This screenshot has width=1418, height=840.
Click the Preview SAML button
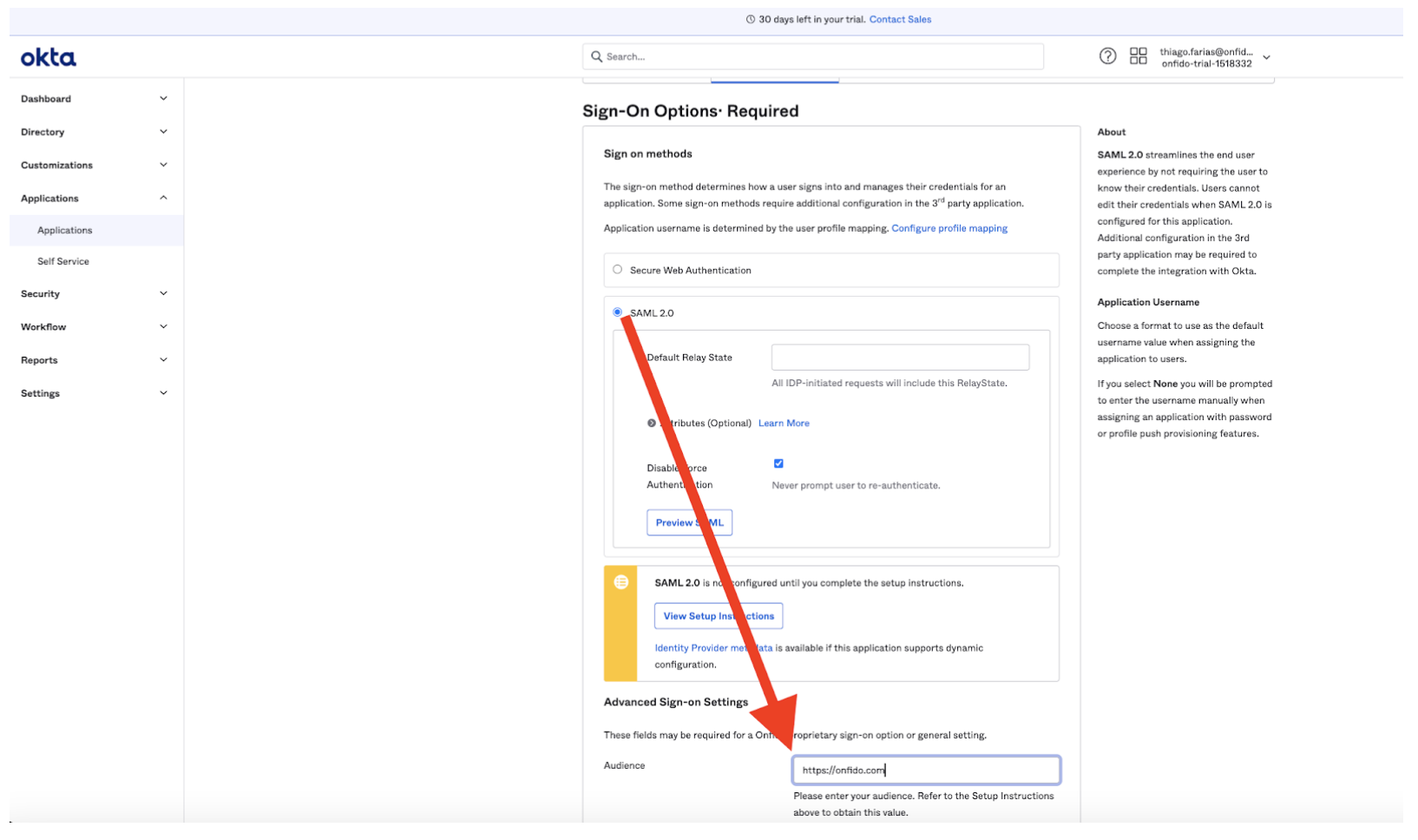click(x=689, y=522)
